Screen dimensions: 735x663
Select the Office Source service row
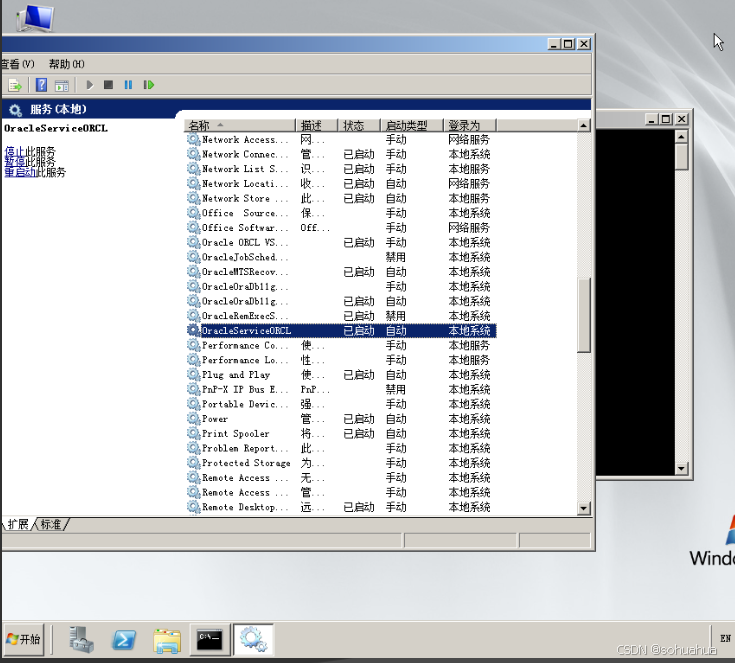[x=341, y=213]
